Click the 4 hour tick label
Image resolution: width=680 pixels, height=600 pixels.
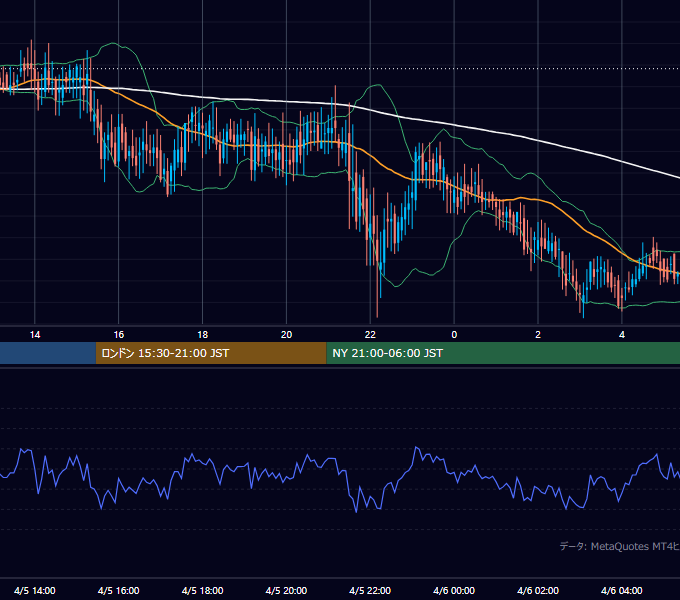[621, 335]
